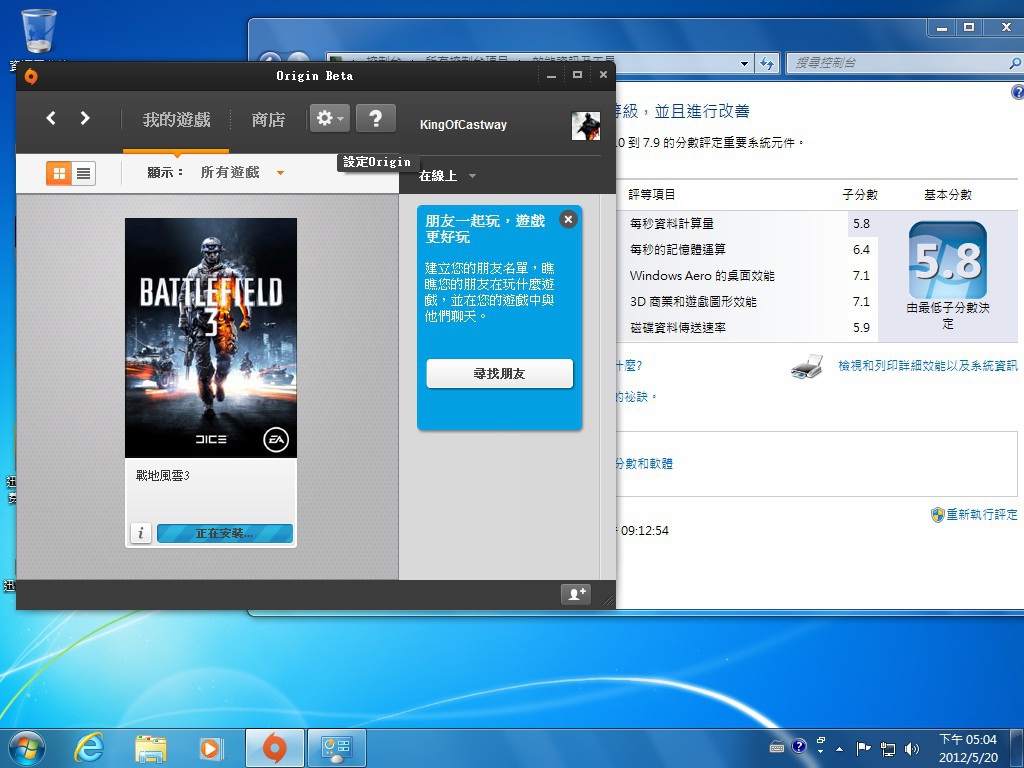
Task: Open the Origin settings gear dropdown
Action: pyautogui.click(x=329, y=119)
